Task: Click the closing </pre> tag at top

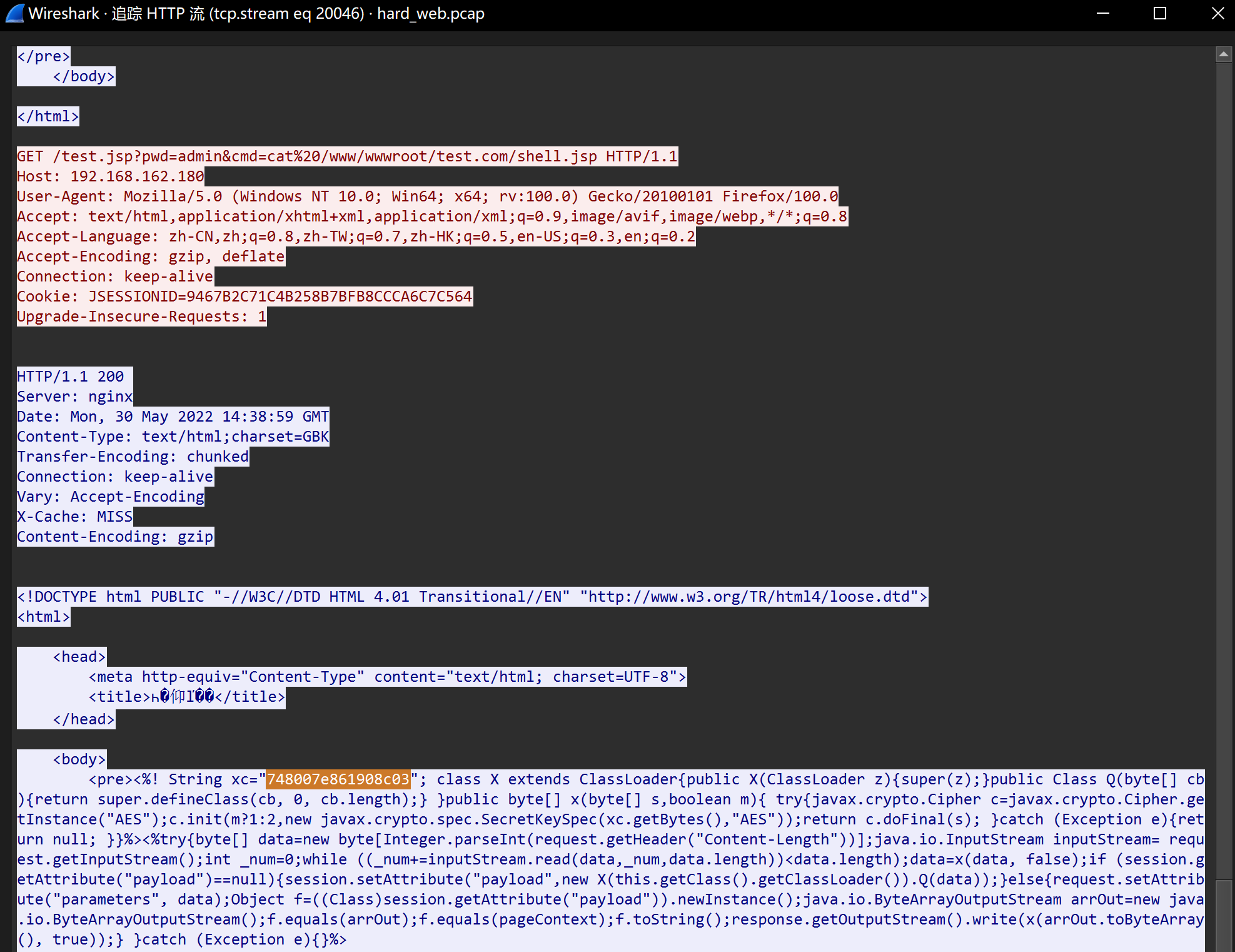Action: point(44,56)
